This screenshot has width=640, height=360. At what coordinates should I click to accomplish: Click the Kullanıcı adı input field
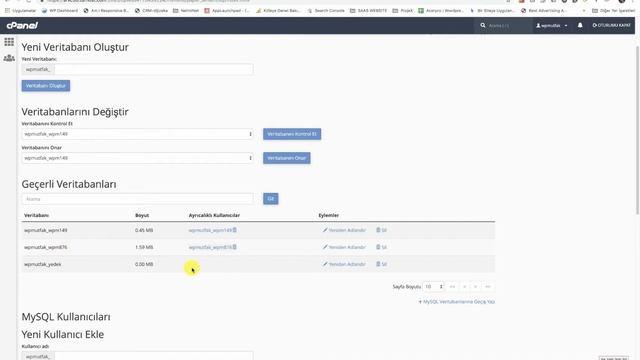pyautogui.click(x=153, y=356)
